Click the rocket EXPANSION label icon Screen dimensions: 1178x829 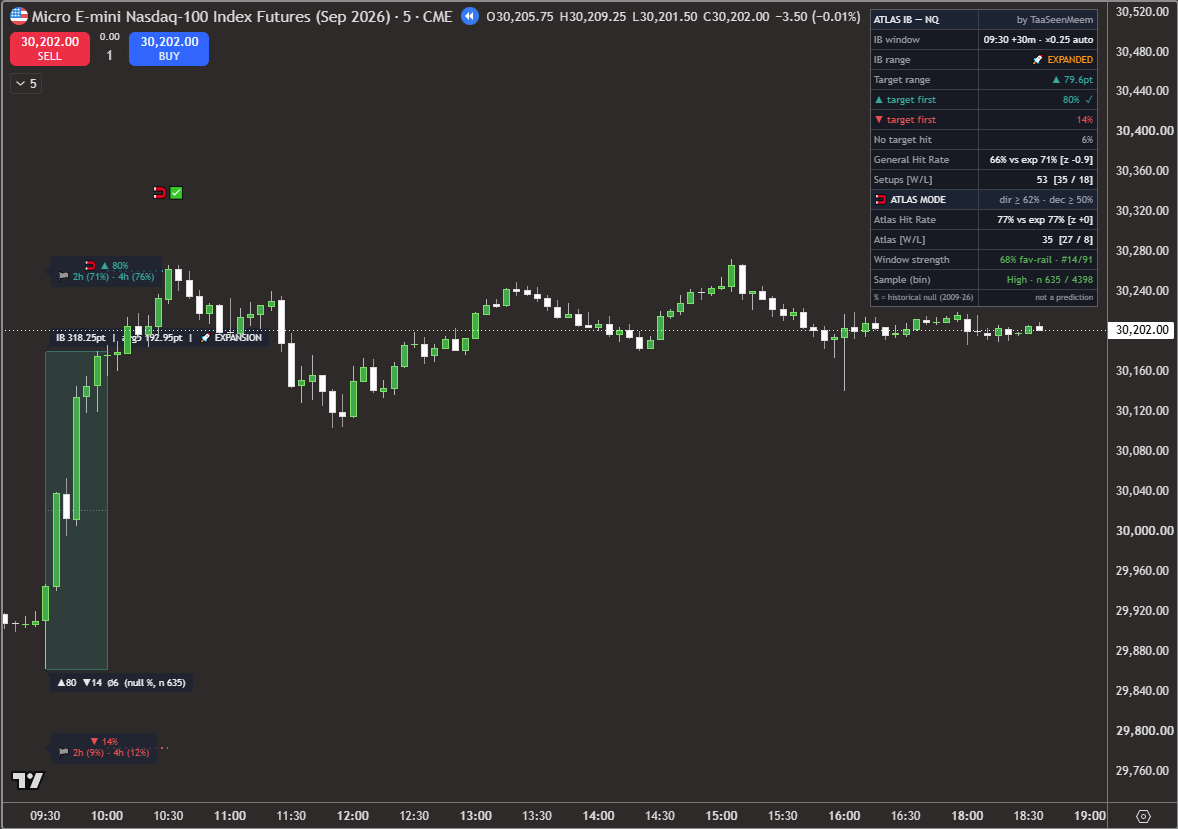point(205,337)
